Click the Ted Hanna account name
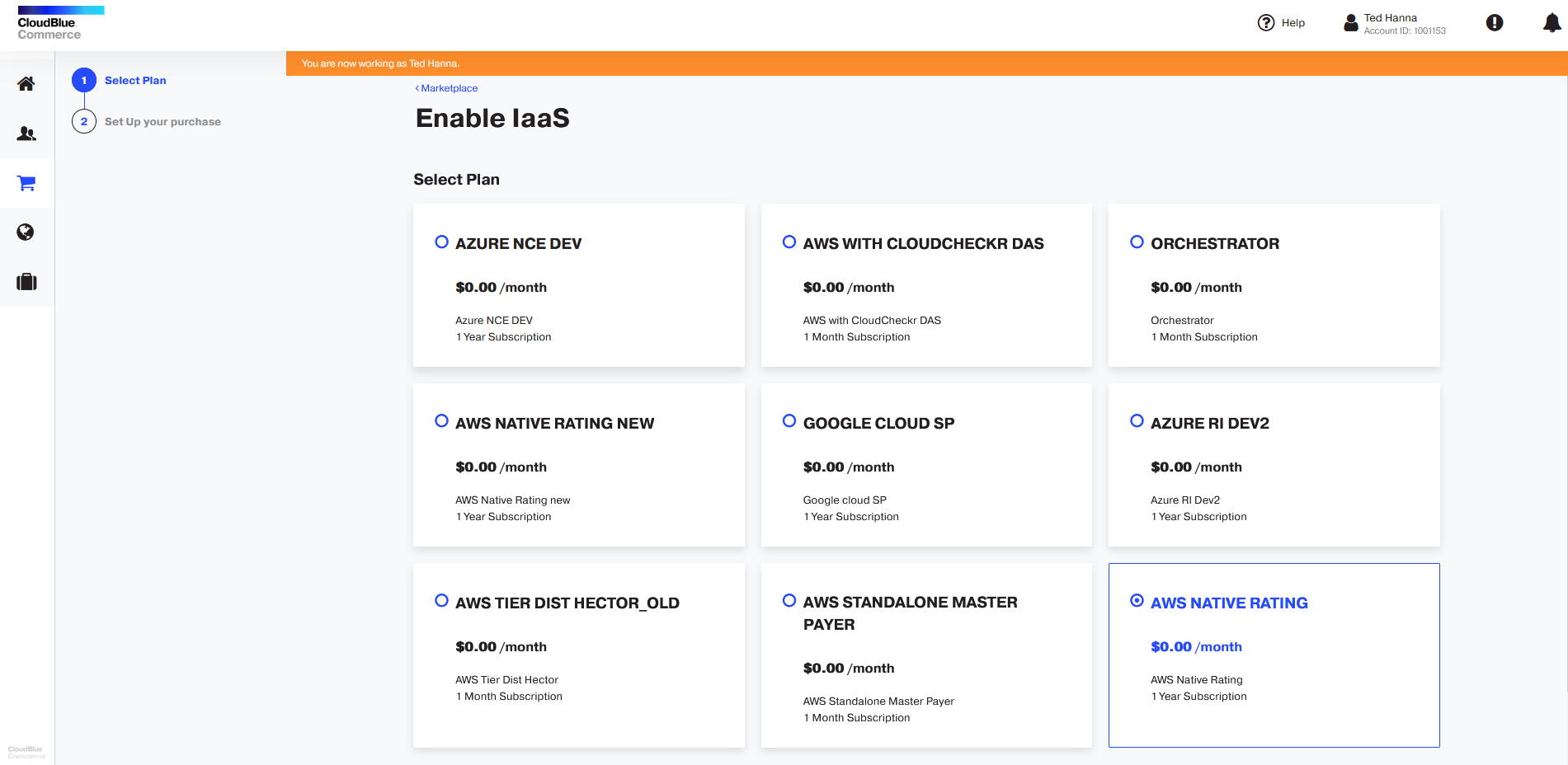Viewport: 1568px width, 765px height. click(1391, 17)
